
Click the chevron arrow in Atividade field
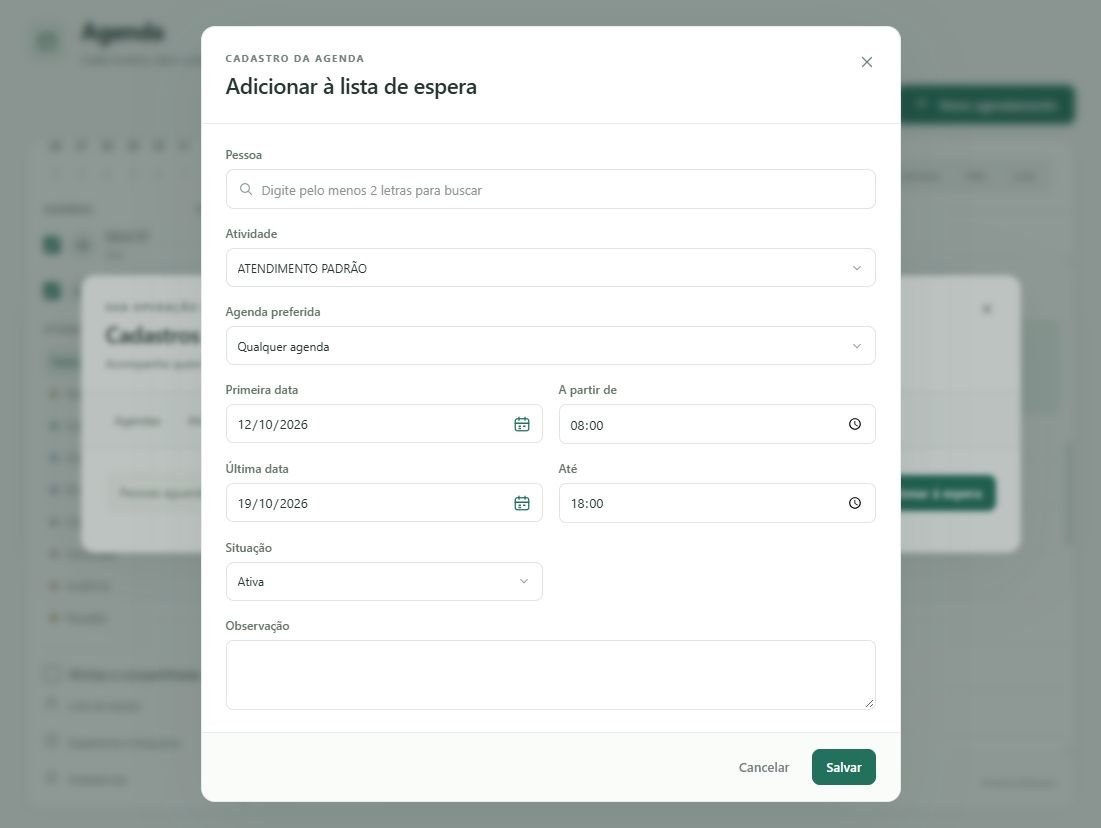857,268
